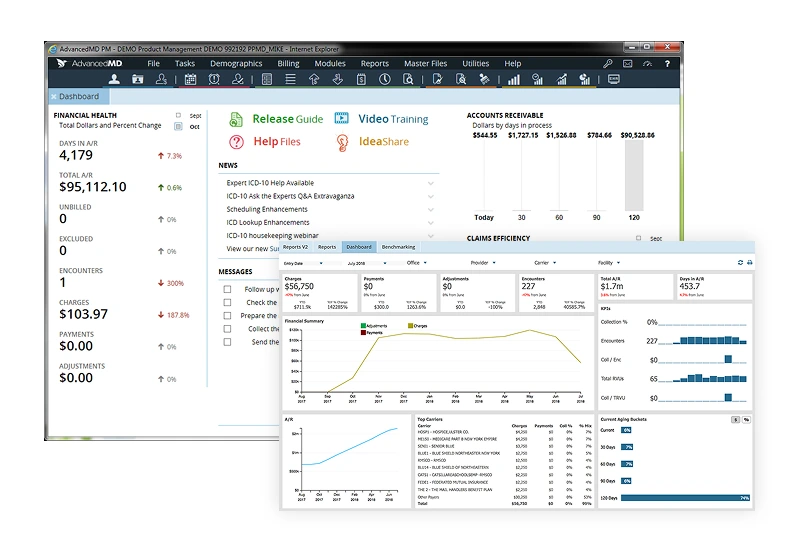This screenshot has height=552, width=800.
Task: Expand 'ICD-10 Ask the Experts' news chevron
Action: click(431, 196)
